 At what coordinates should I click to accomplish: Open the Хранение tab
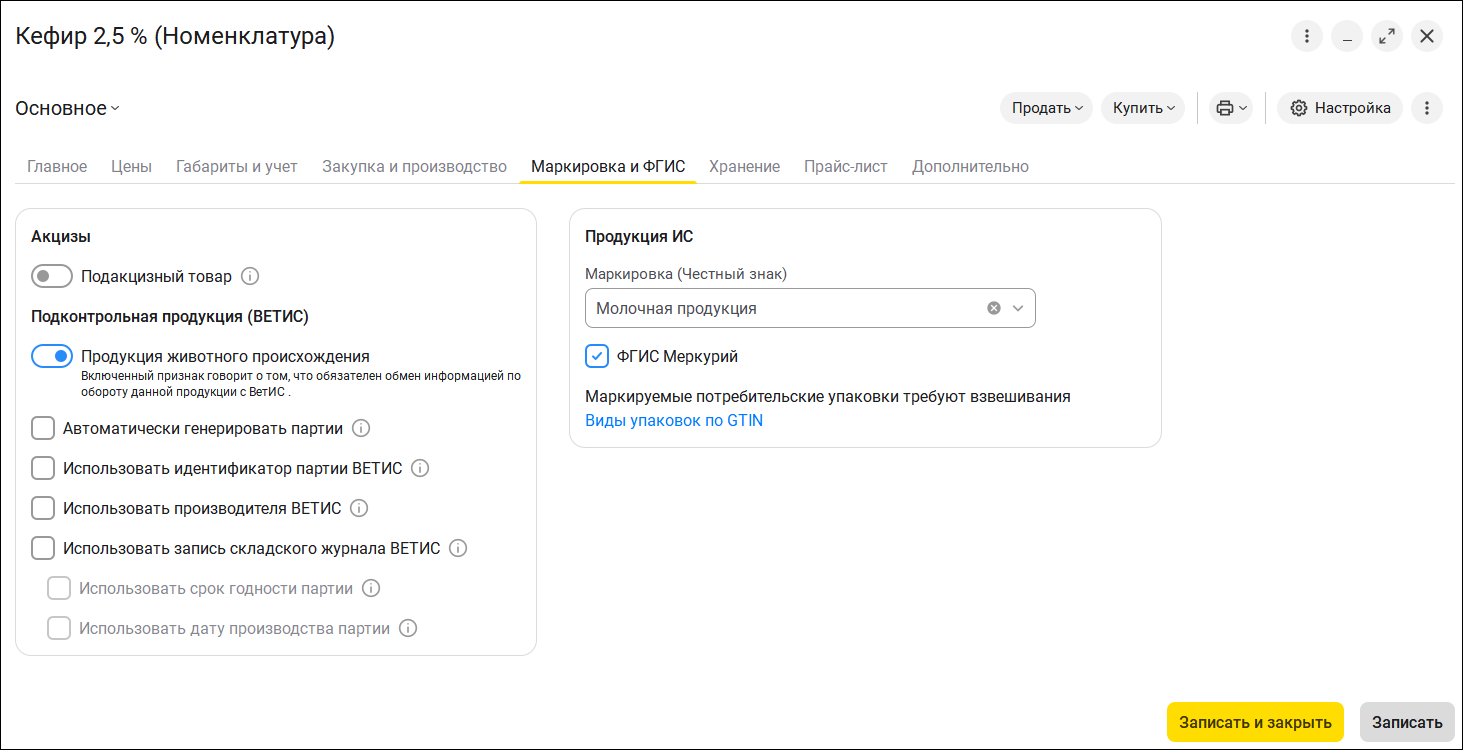tap(744, 166)
